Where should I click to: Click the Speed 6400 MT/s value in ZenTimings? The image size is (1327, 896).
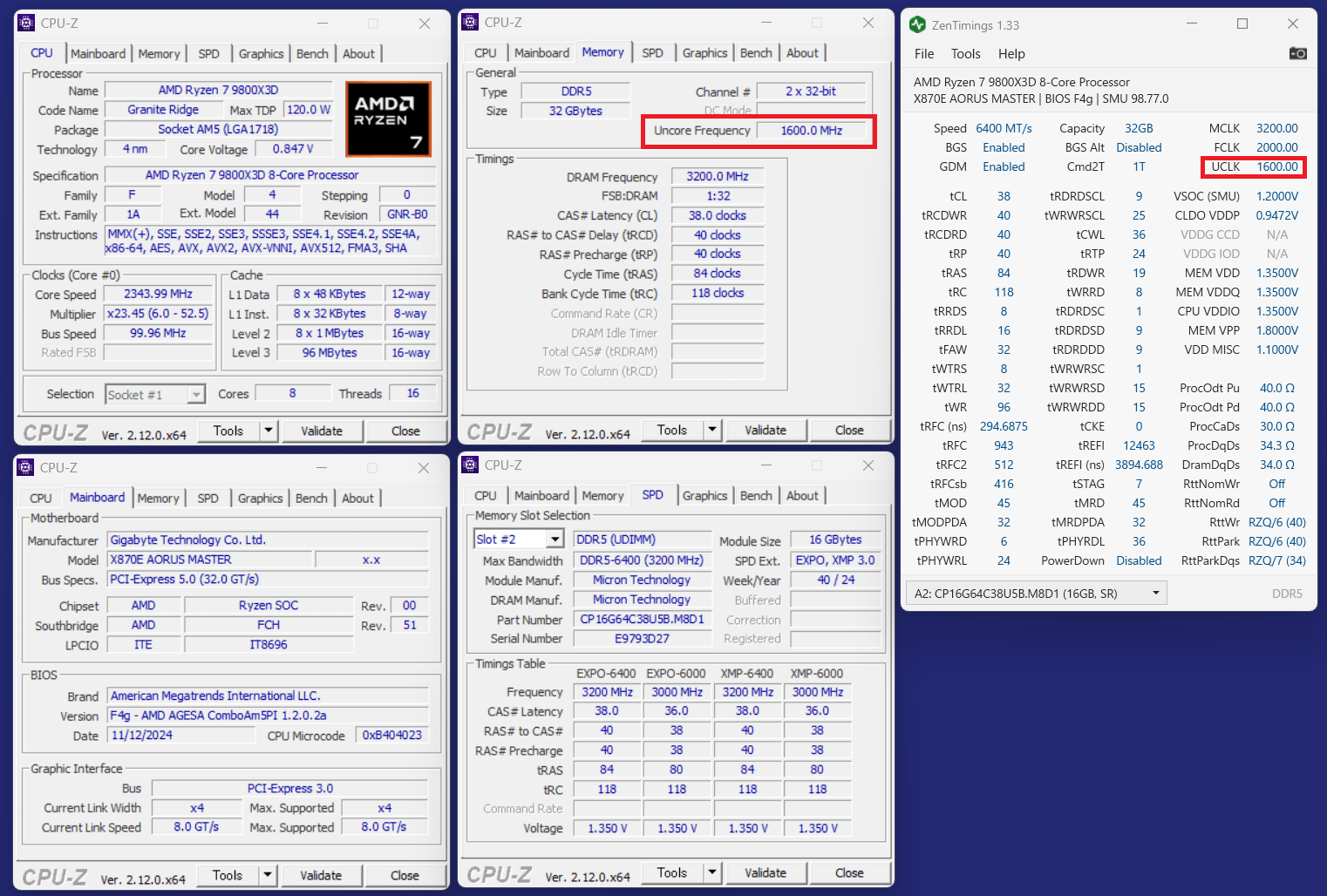1004,128
